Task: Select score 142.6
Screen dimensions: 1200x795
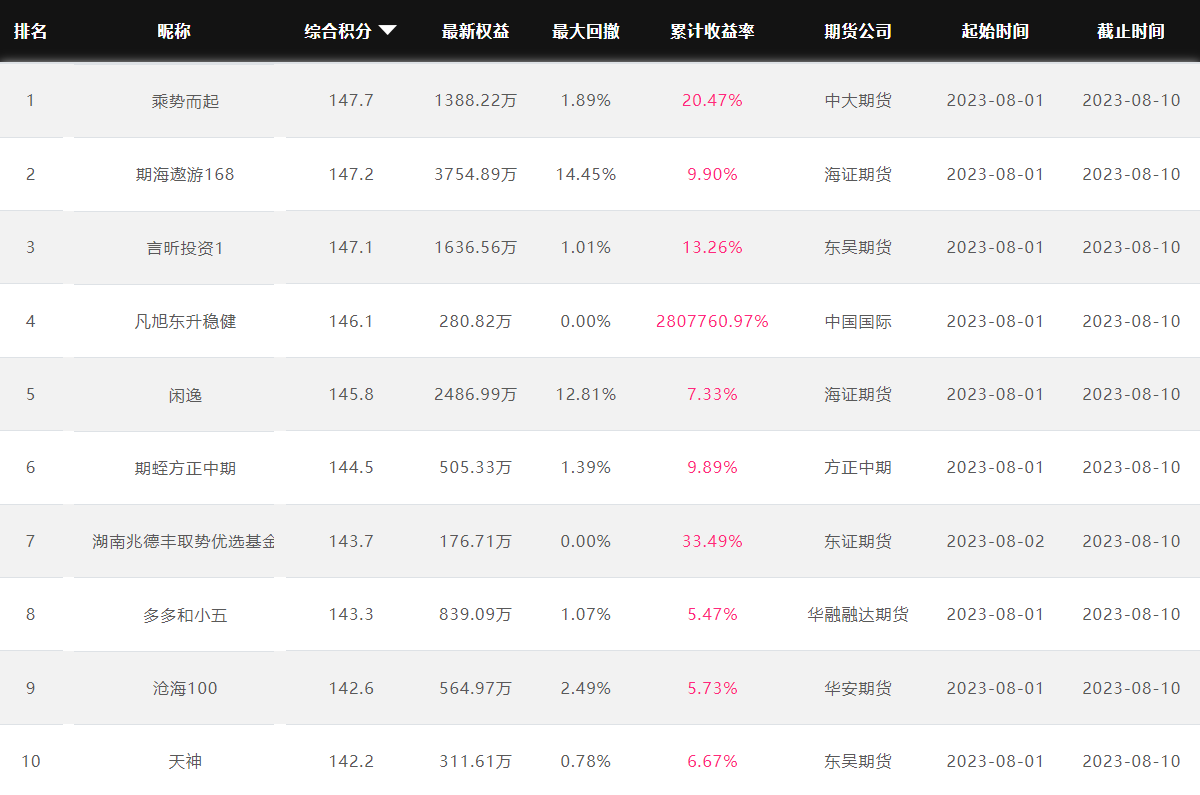Action: coord(351,688)
